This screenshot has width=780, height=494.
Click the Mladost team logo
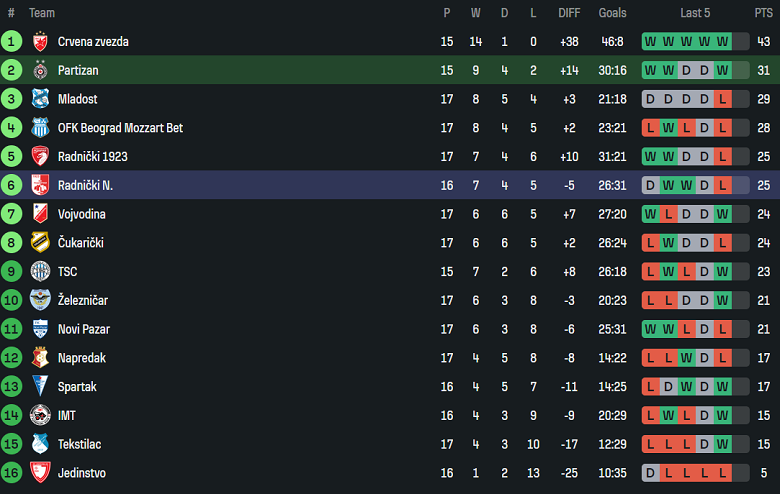click(40, 99)
